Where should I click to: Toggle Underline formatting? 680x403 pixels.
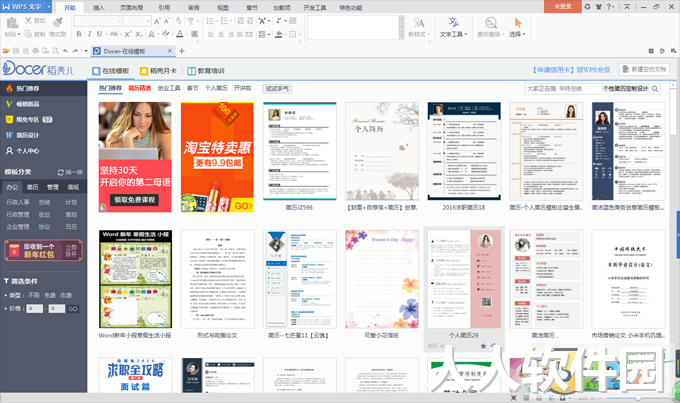[x=99, y=34]
